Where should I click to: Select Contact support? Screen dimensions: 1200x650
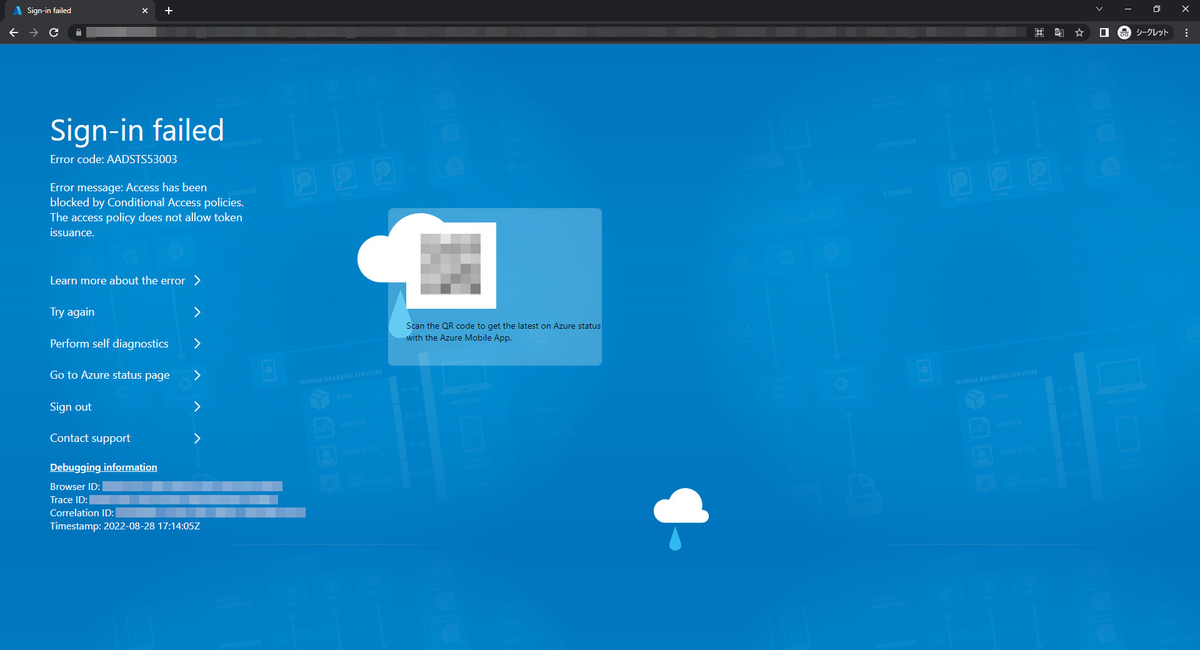(90, 438)
